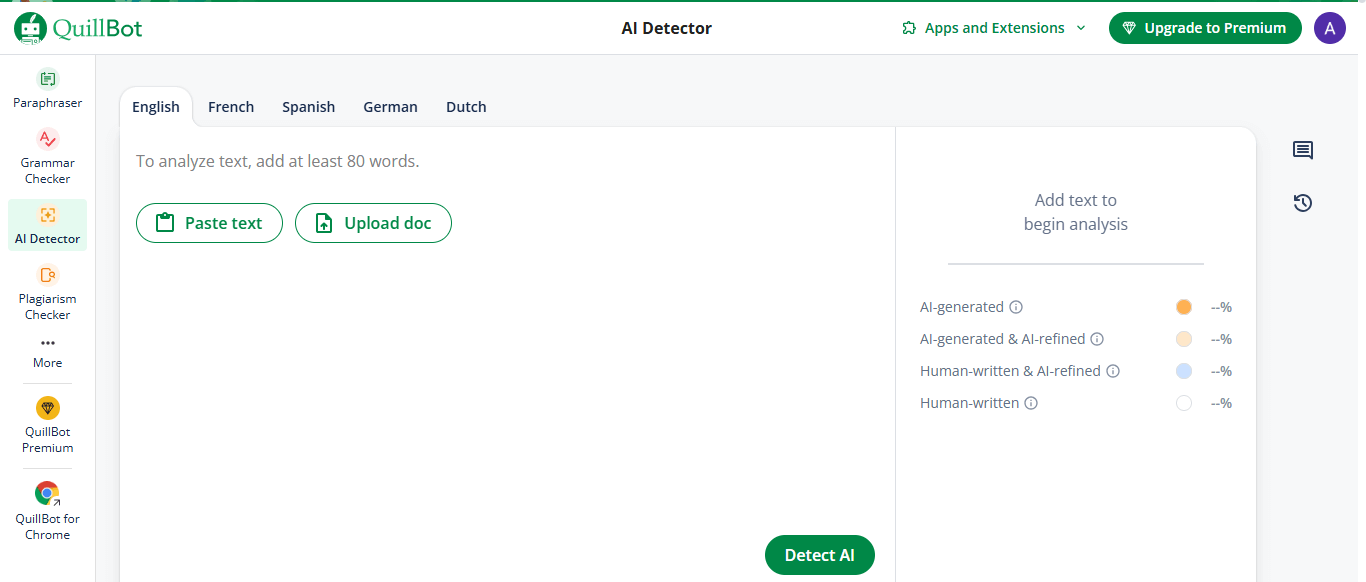The height and width of the screenshot is (582, 1366).
Task: Open the user account avatar
Action: coord(1329,28)
